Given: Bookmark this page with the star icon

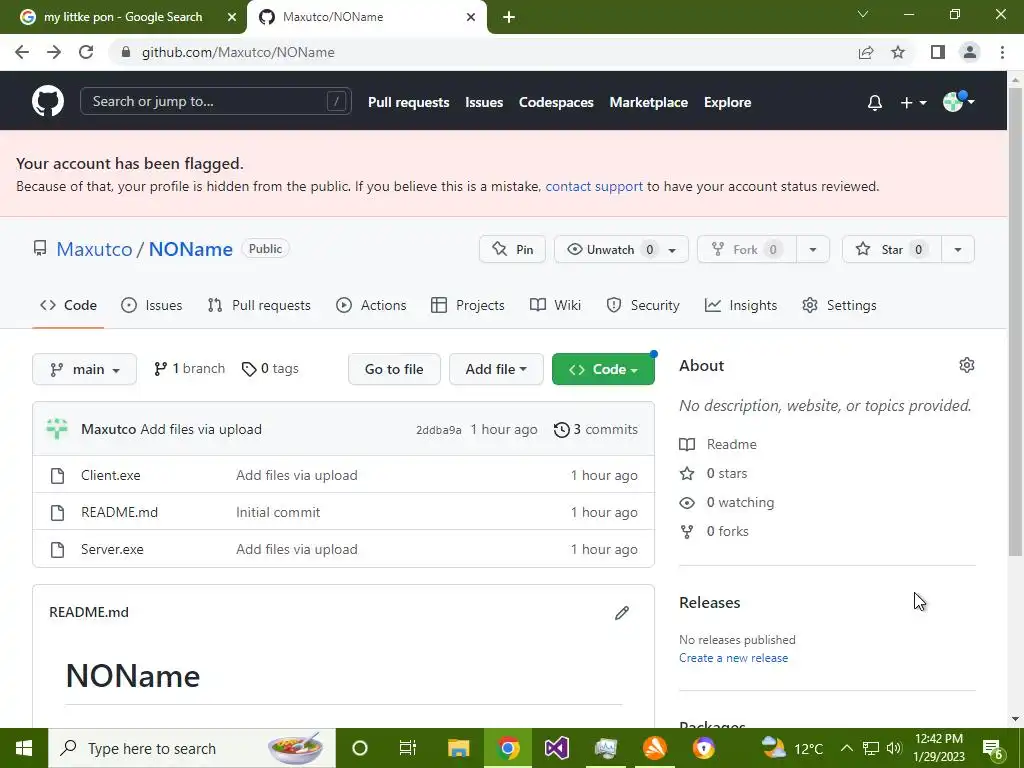Looking at the screenshot, I should point(898,52).
